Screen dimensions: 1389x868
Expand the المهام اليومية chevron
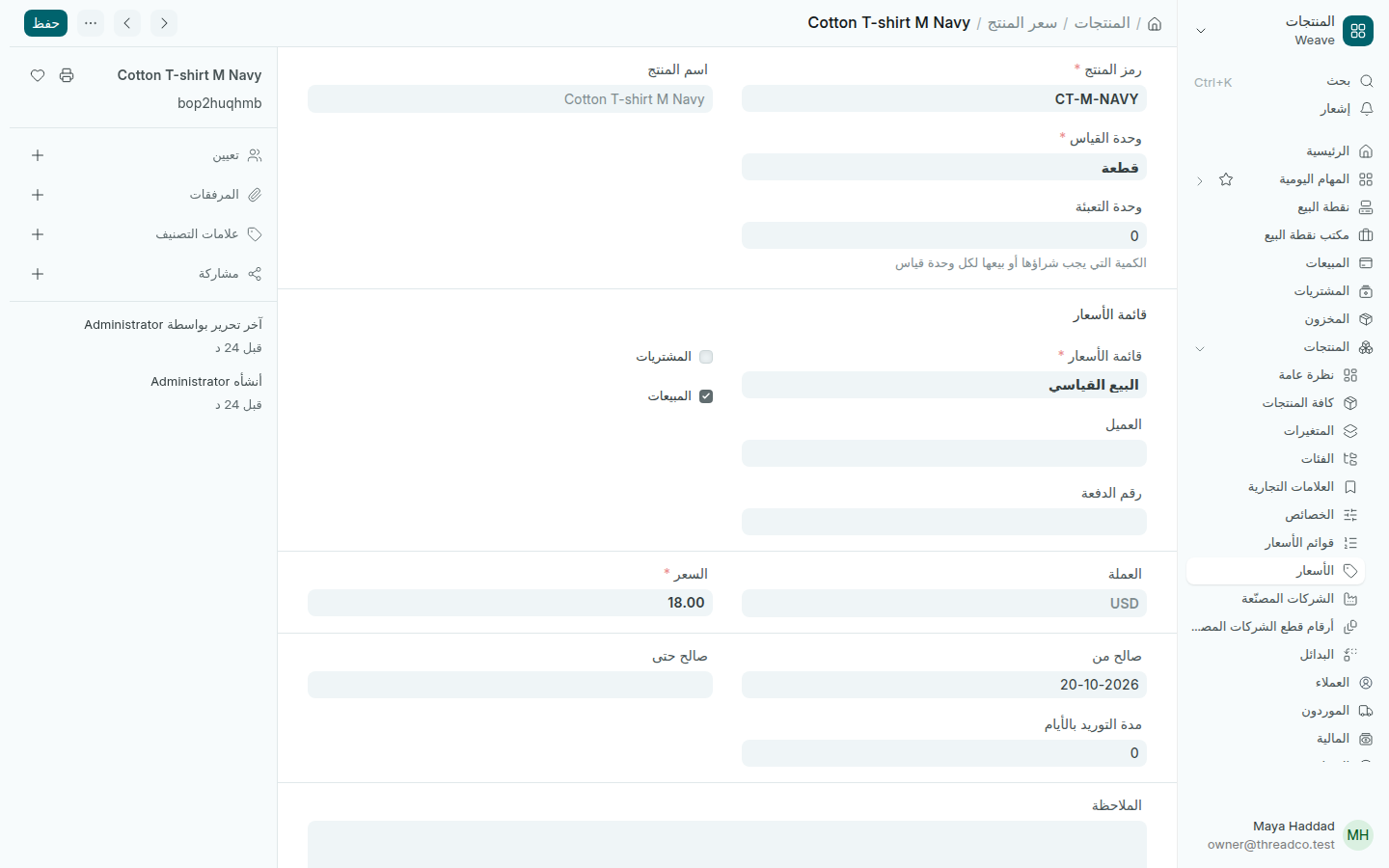(x=1200, y=180)
